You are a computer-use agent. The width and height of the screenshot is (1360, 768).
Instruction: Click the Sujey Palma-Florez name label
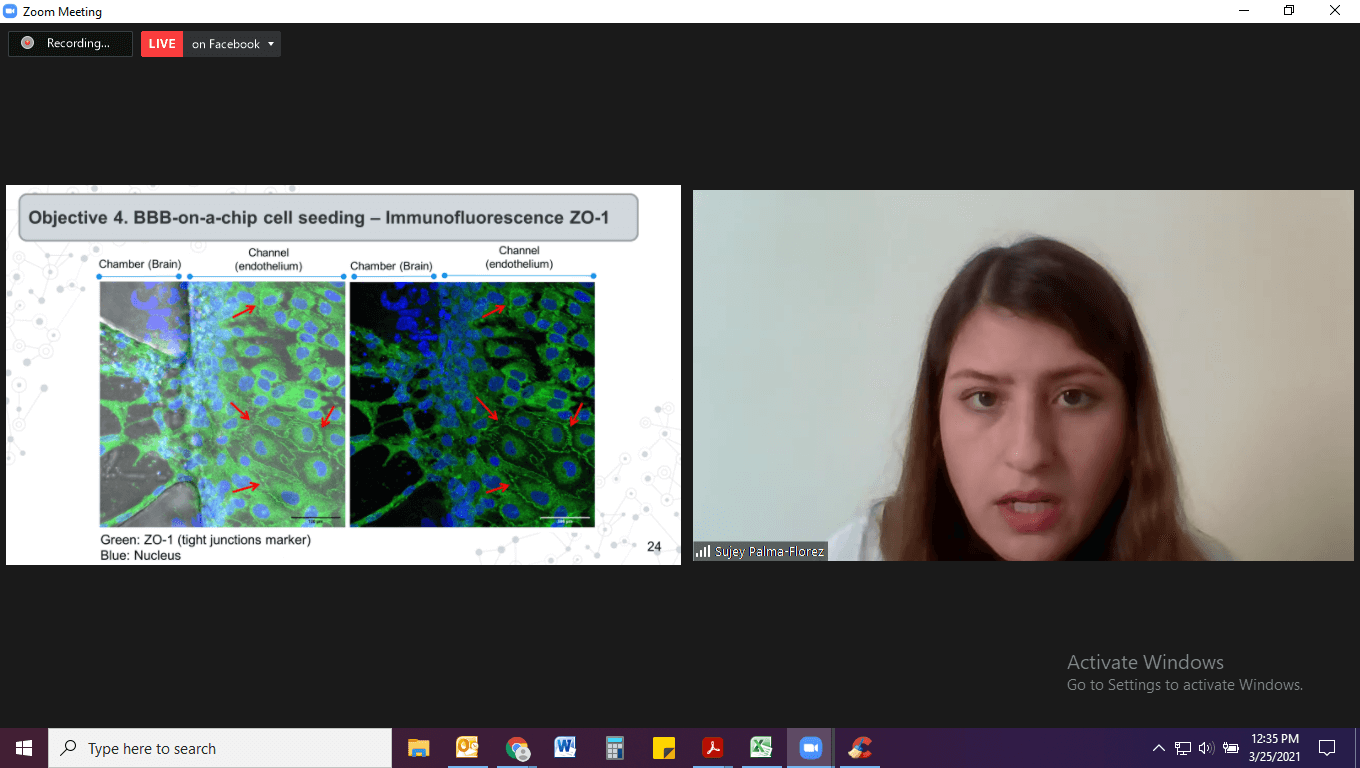[770, 551]
